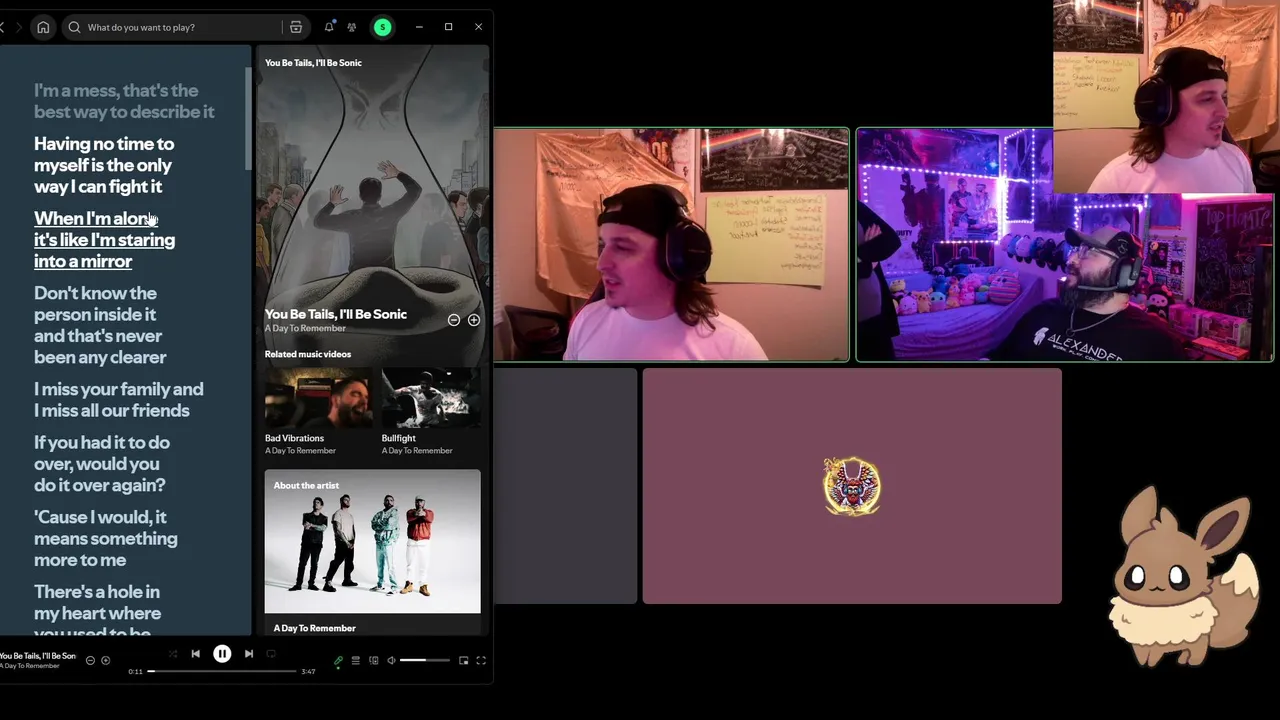Toggle the lyrics microphone button
The height and width of the screenshot is (720, 1280).
click(x=338, y=661)
